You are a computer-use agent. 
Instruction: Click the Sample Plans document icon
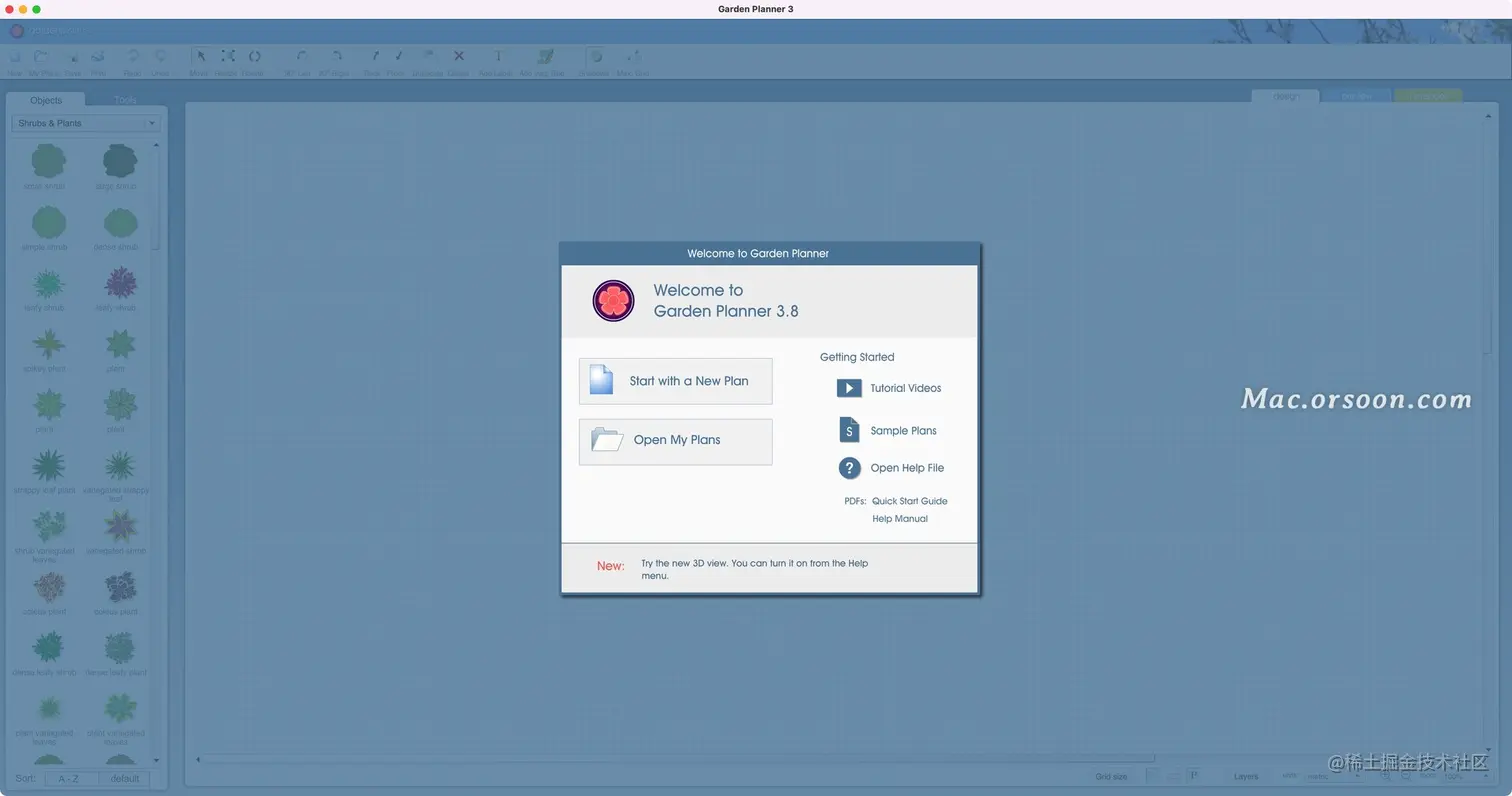[849, 430]
